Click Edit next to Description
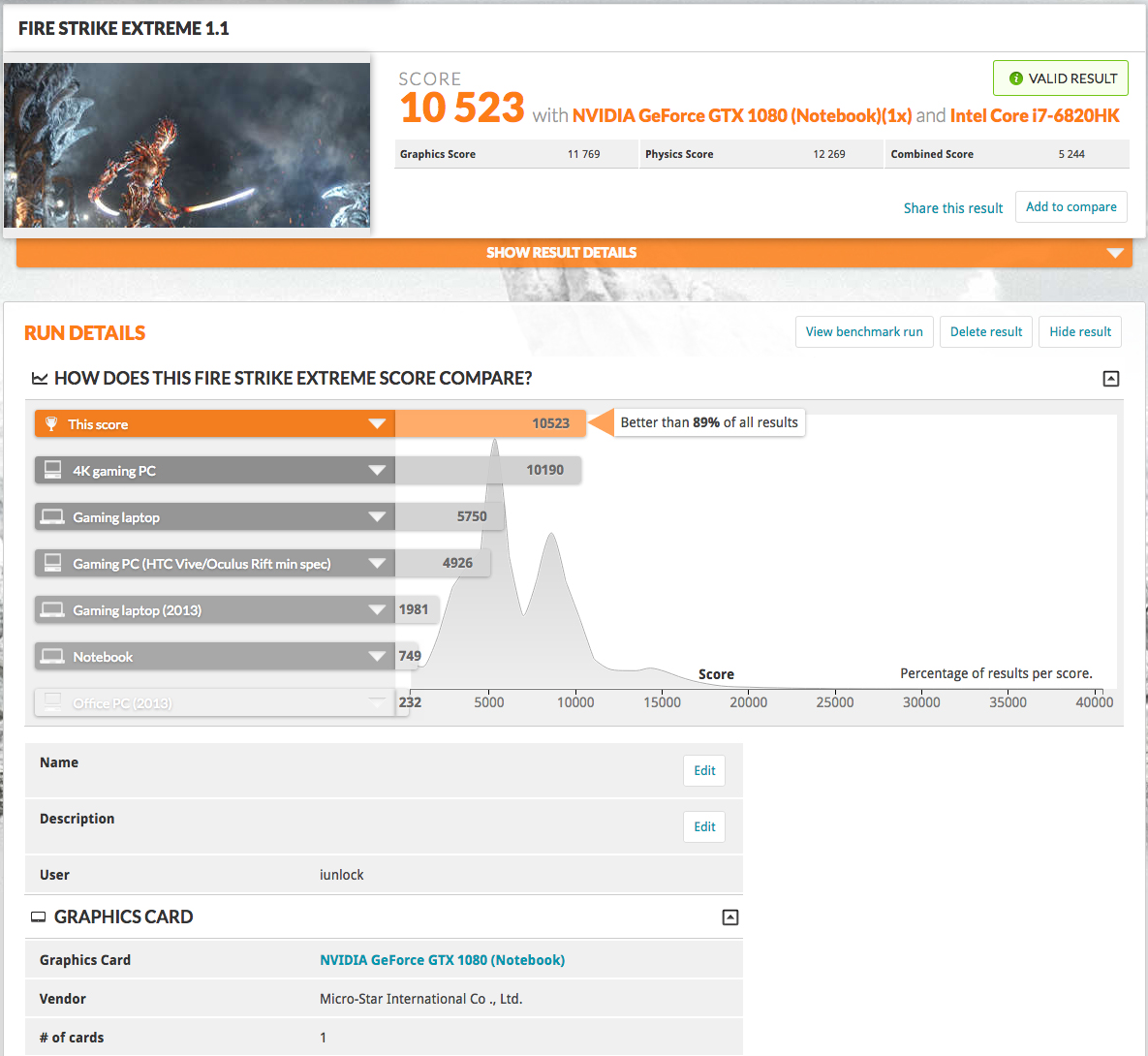1148x1056 pixels. [704, 826]
